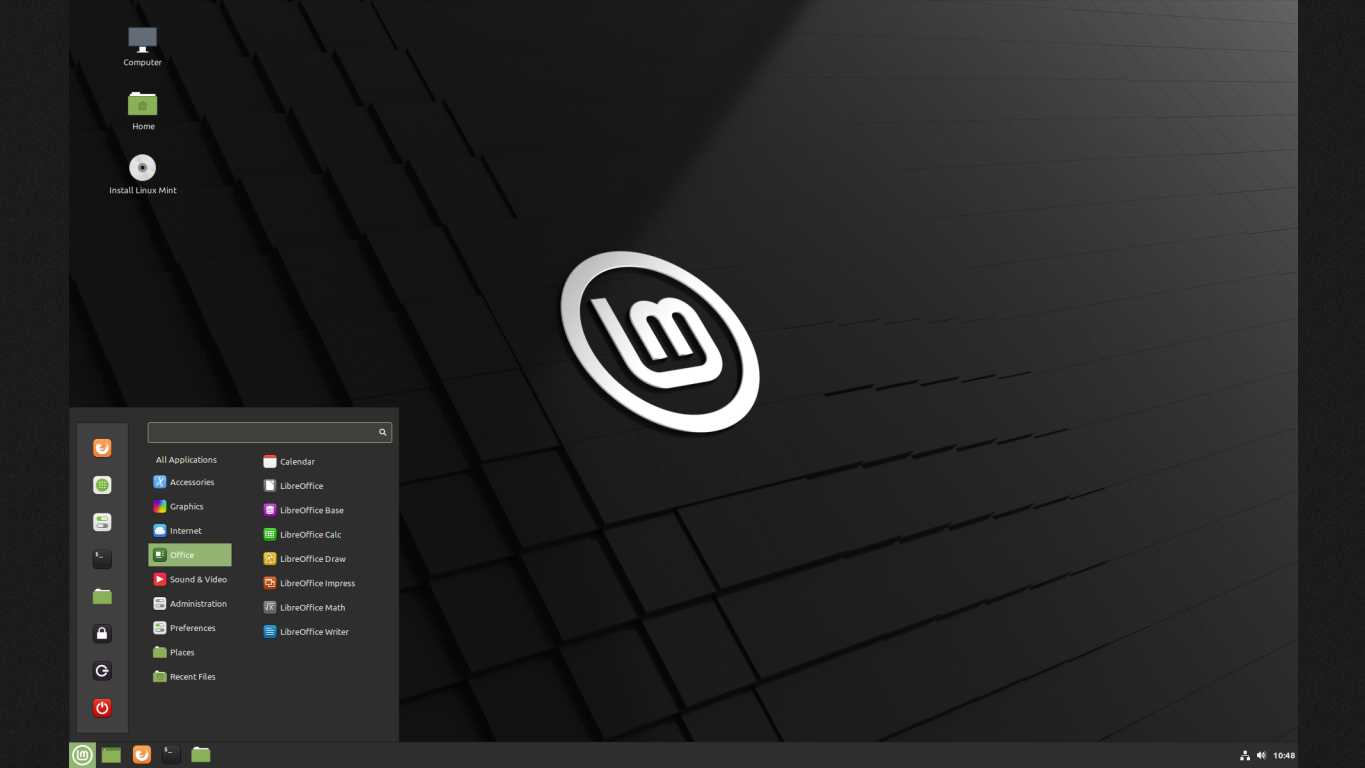Open the network tray icon
Image resolution: width=1365 pixels, height=768 pixels.
tap(1245, 755)
